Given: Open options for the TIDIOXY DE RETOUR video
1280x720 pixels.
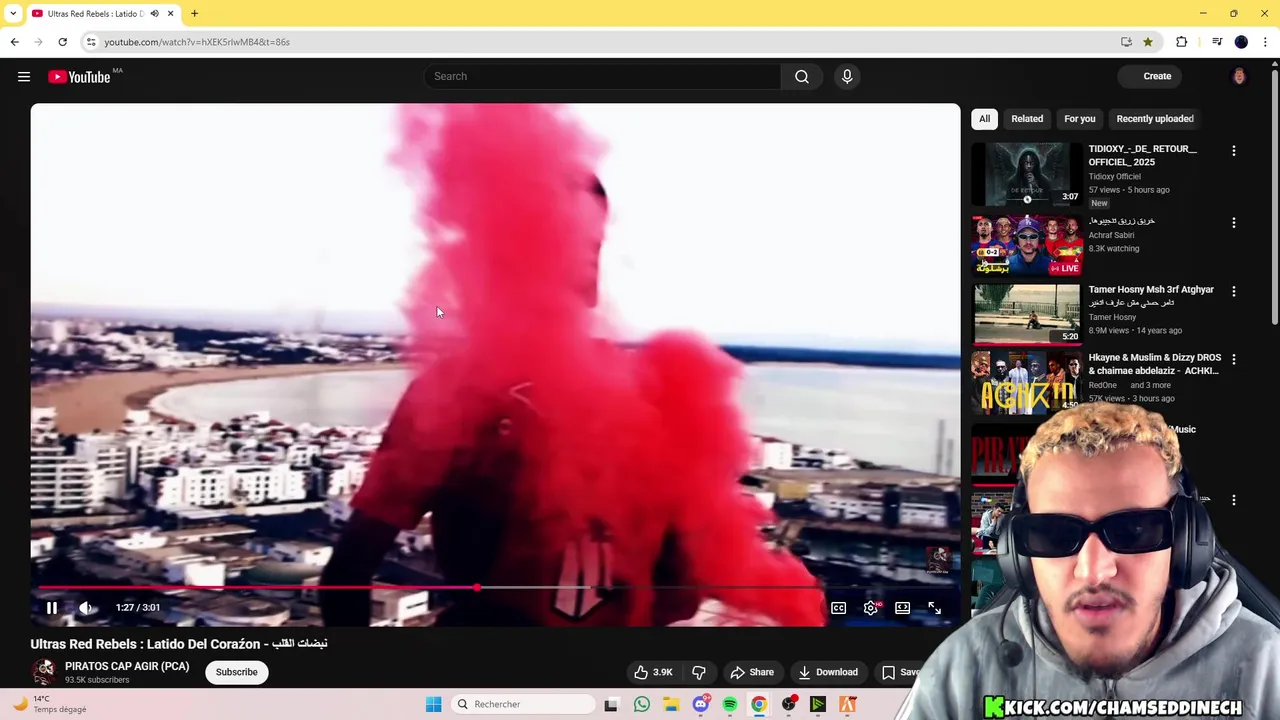Looking at the screenshot, I should 1233,151.
